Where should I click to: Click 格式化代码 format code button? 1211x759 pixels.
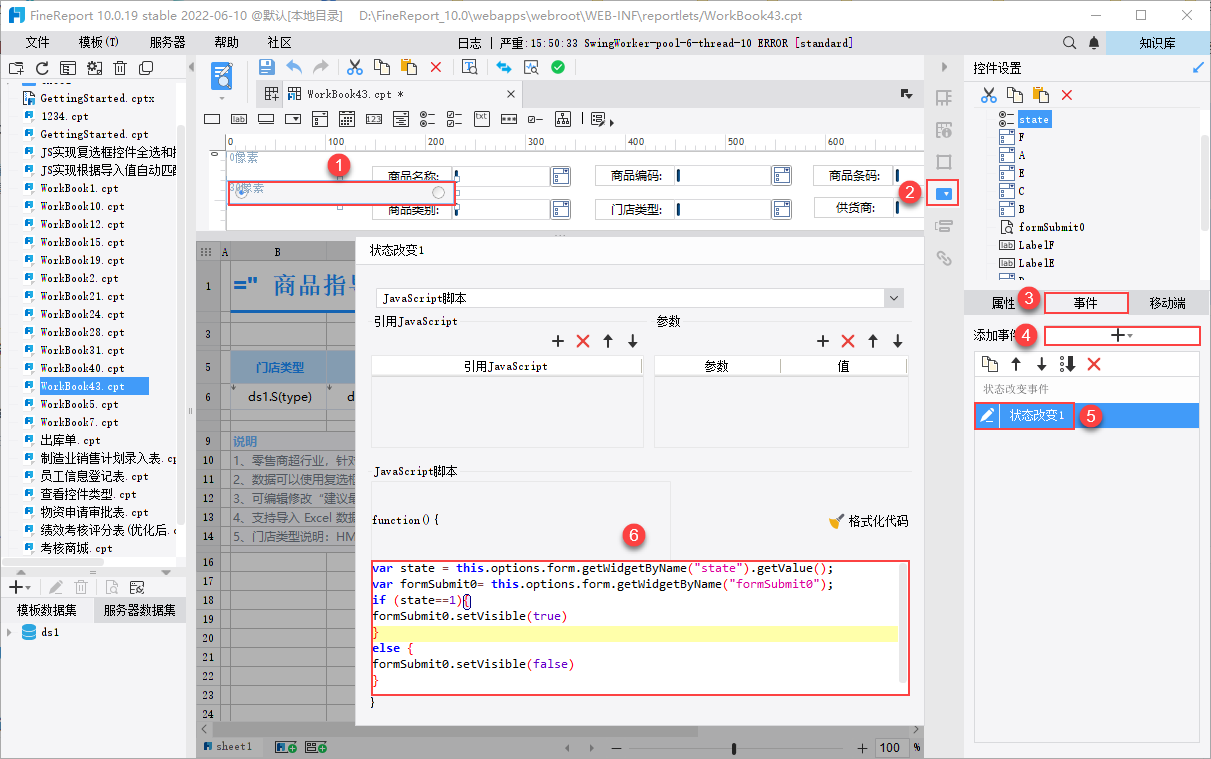(868, 521)
